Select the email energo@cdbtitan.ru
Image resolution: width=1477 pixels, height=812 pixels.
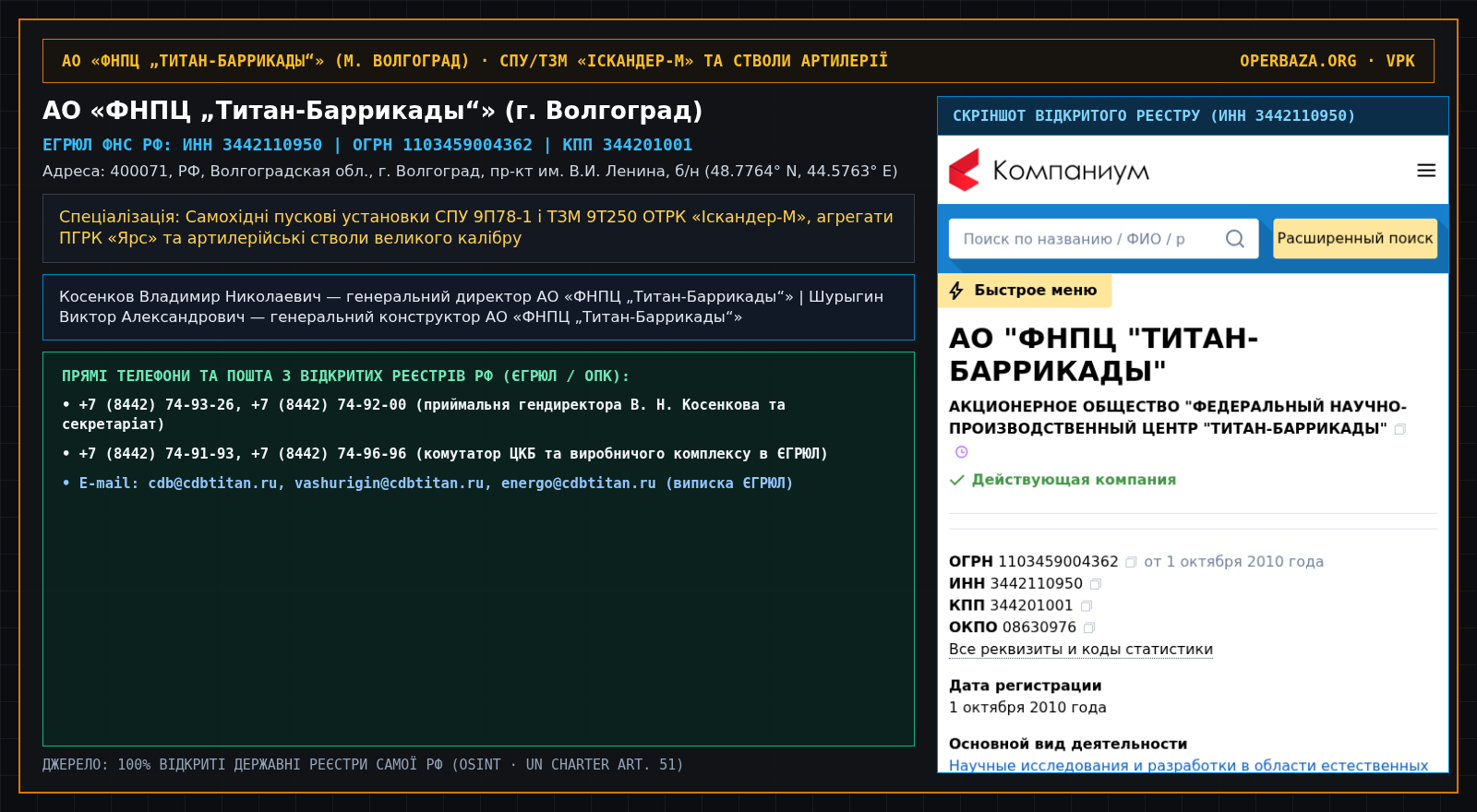click(x=579, y=484)
